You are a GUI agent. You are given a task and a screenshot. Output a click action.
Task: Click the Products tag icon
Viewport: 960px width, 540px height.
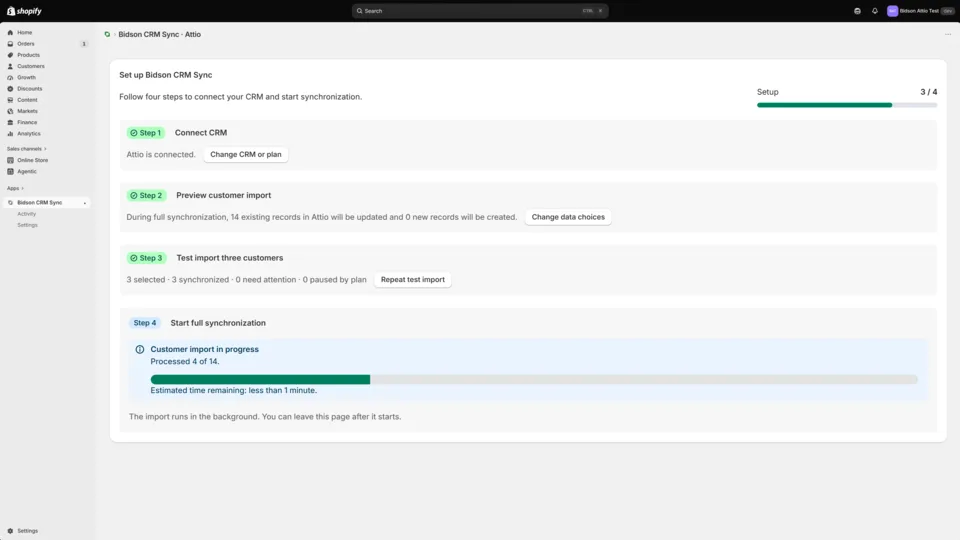(10, 55)
